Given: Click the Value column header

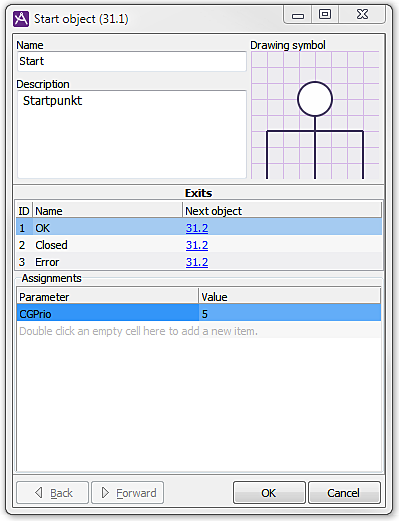Looking at the screenshot, I should coord(290,297).
